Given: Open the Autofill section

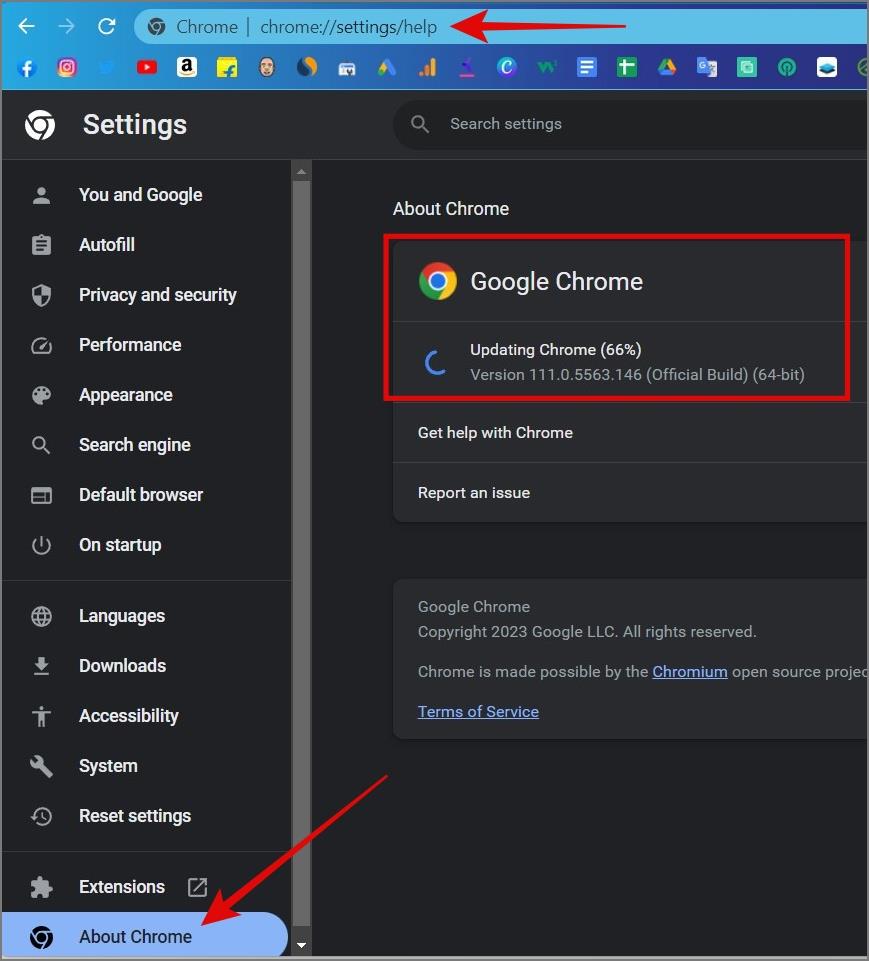Looking at the screenshot, I should coord(146,245).
